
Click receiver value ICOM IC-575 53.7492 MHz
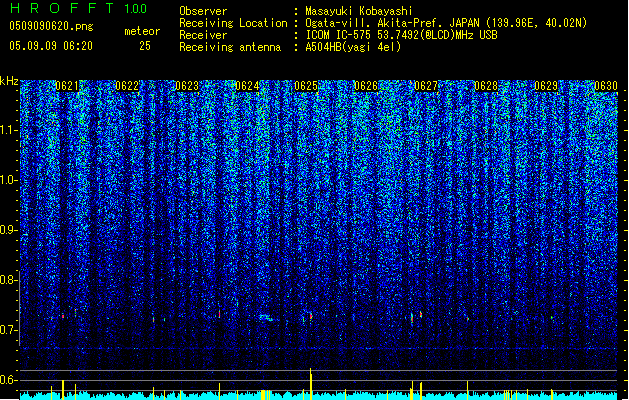(402, 35)
